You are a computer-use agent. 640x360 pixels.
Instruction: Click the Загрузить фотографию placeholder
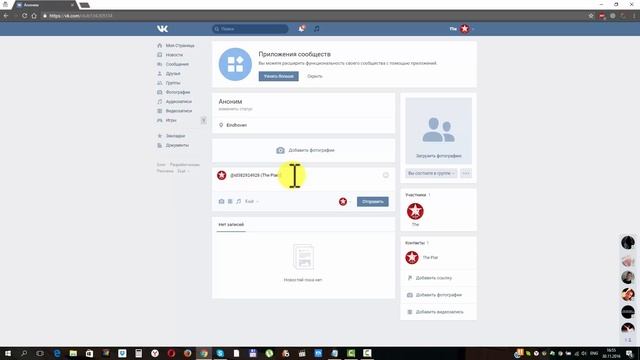pyautogui.click(x=438, y=131)
